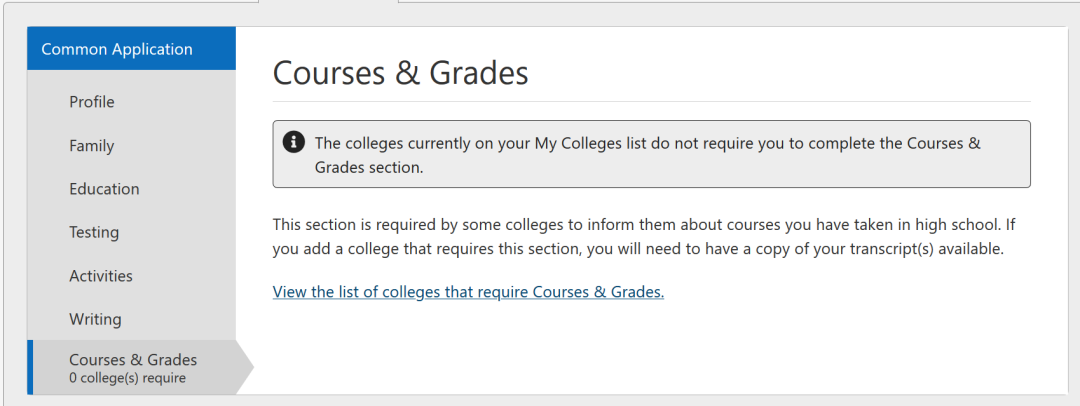
Task: Click the arrow pointer on the active sidebar item
Action: click(245, 367)
